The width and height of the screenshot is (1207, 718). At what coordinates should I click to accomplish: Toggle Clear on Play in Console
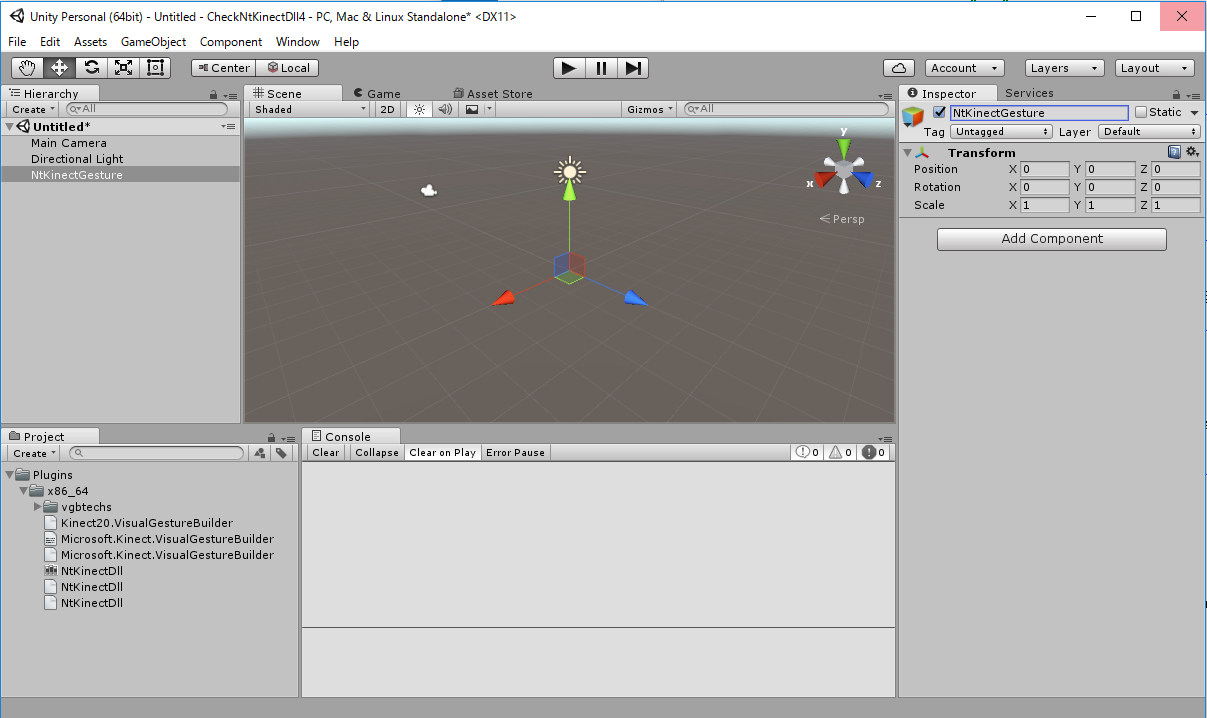442,453
